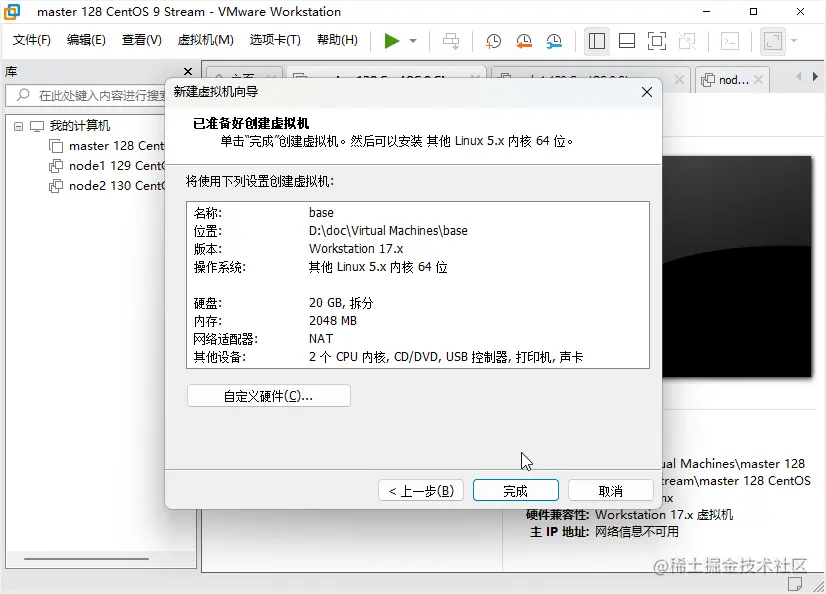This screenshot has width=826, height=594.
Task: Click the base name value in summary
Action: pyautogui.click(x=321, y=213)
